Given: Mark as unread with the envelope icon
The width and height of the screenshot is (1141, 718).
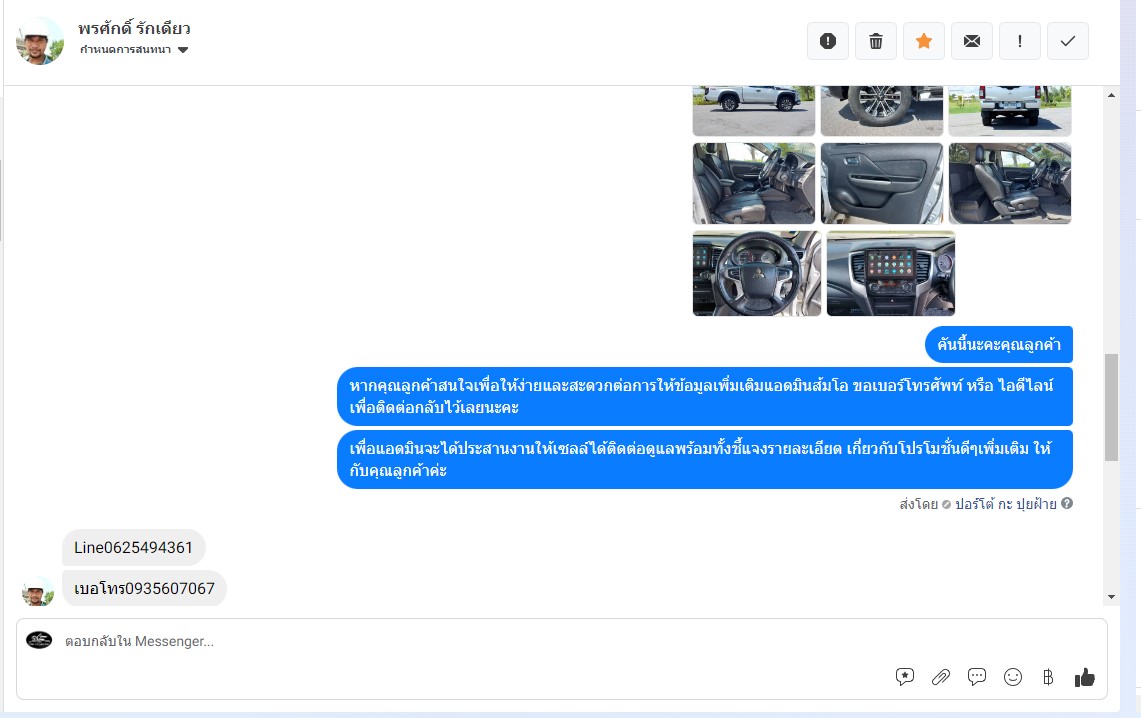Looking at the screenshot, I should (971, 41).
